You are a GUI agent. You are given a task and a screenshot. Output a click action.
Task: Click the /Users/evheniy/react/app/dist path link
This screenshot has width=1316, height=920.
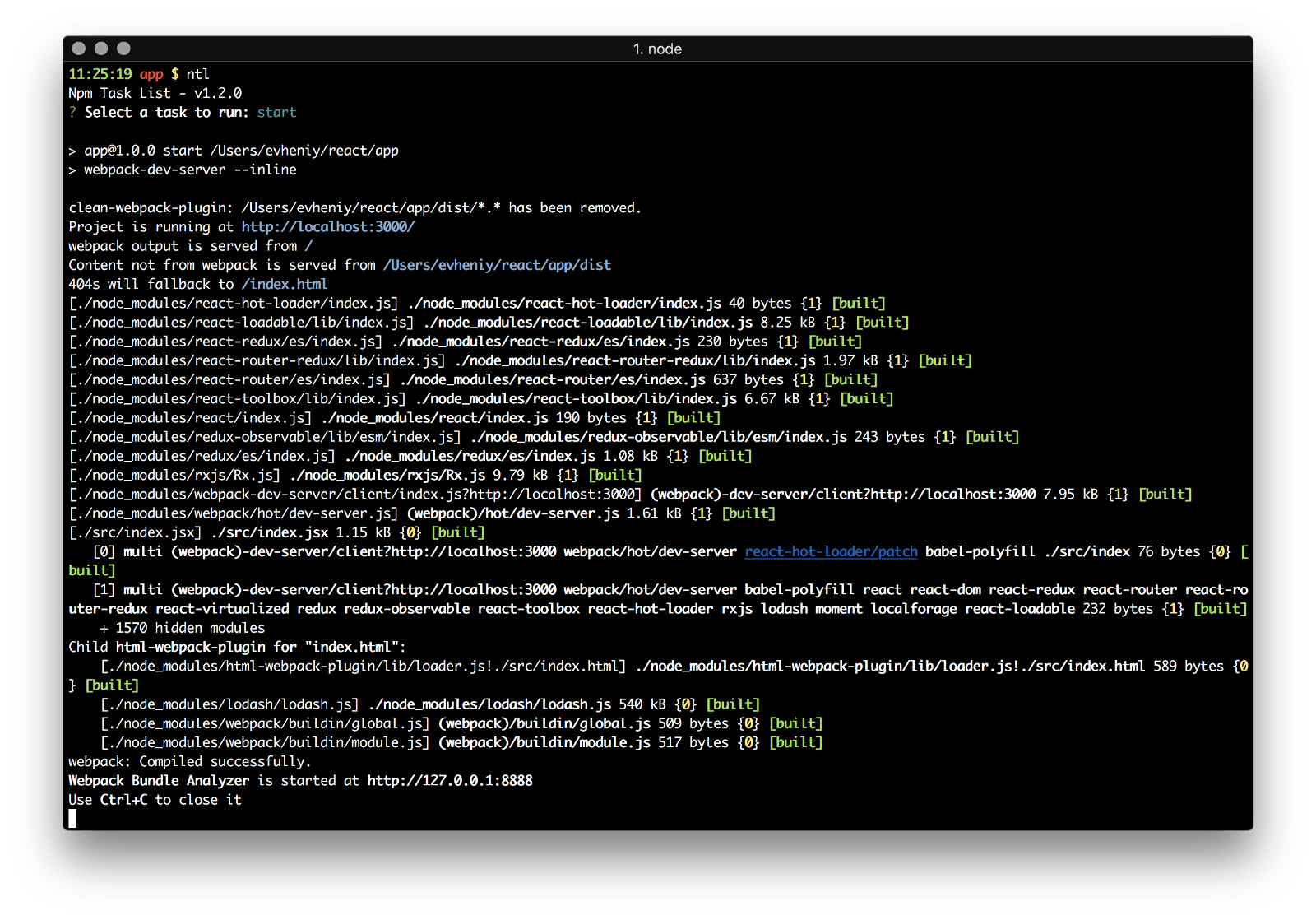click(x=497, y=265)
